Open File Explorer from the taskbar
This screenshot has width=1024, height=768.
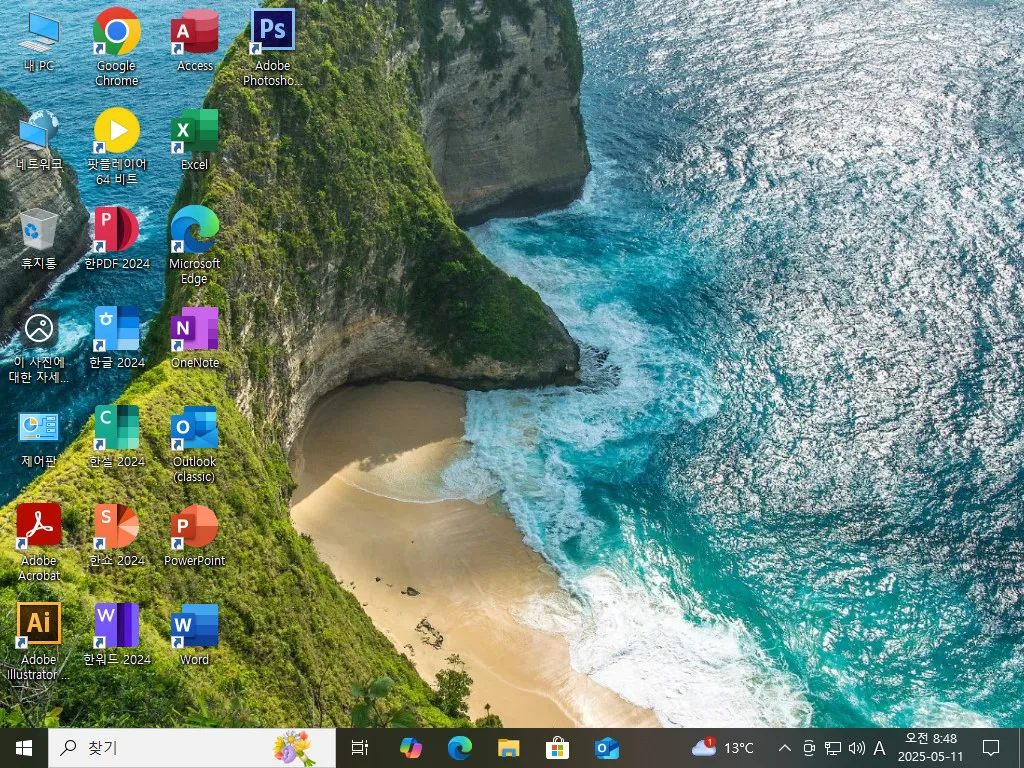509,747
